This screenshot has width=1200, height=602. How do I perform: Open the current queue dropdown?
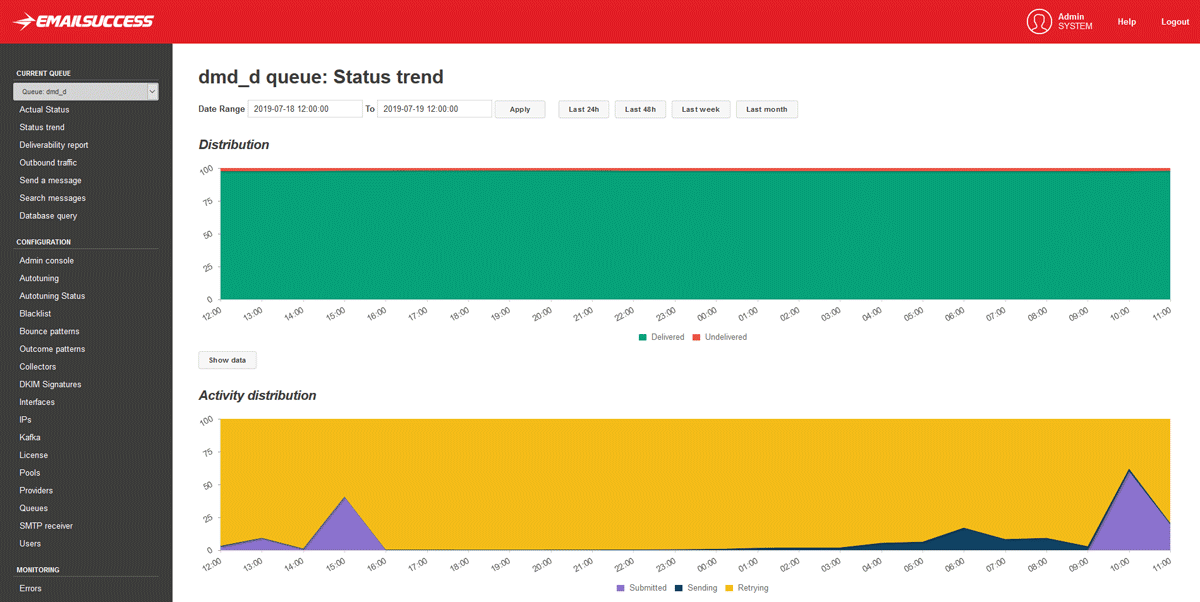coord(85,91)
